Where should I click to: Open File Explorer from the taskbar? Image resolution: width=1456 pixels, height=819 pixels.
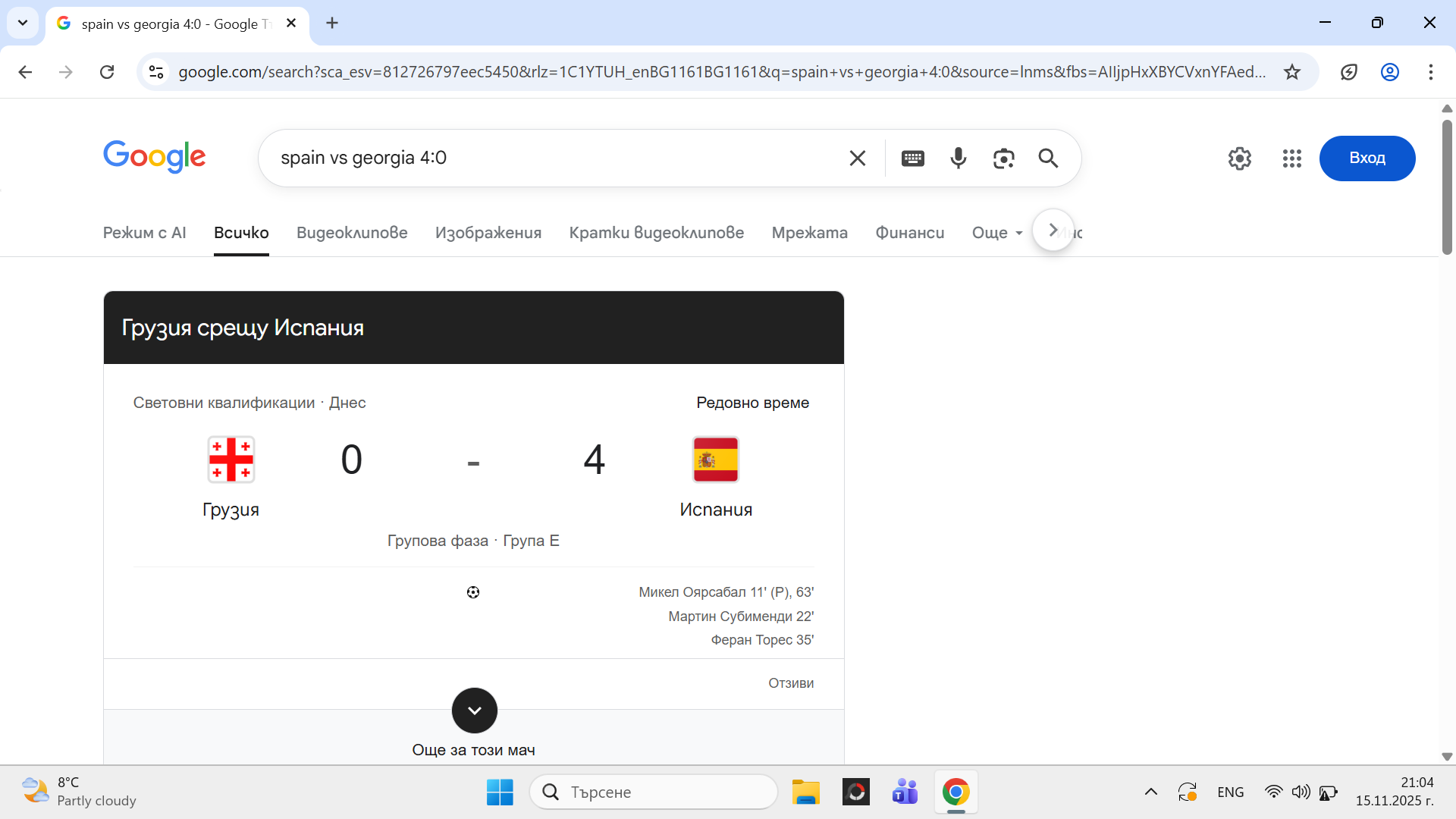[x=805, y=792]
